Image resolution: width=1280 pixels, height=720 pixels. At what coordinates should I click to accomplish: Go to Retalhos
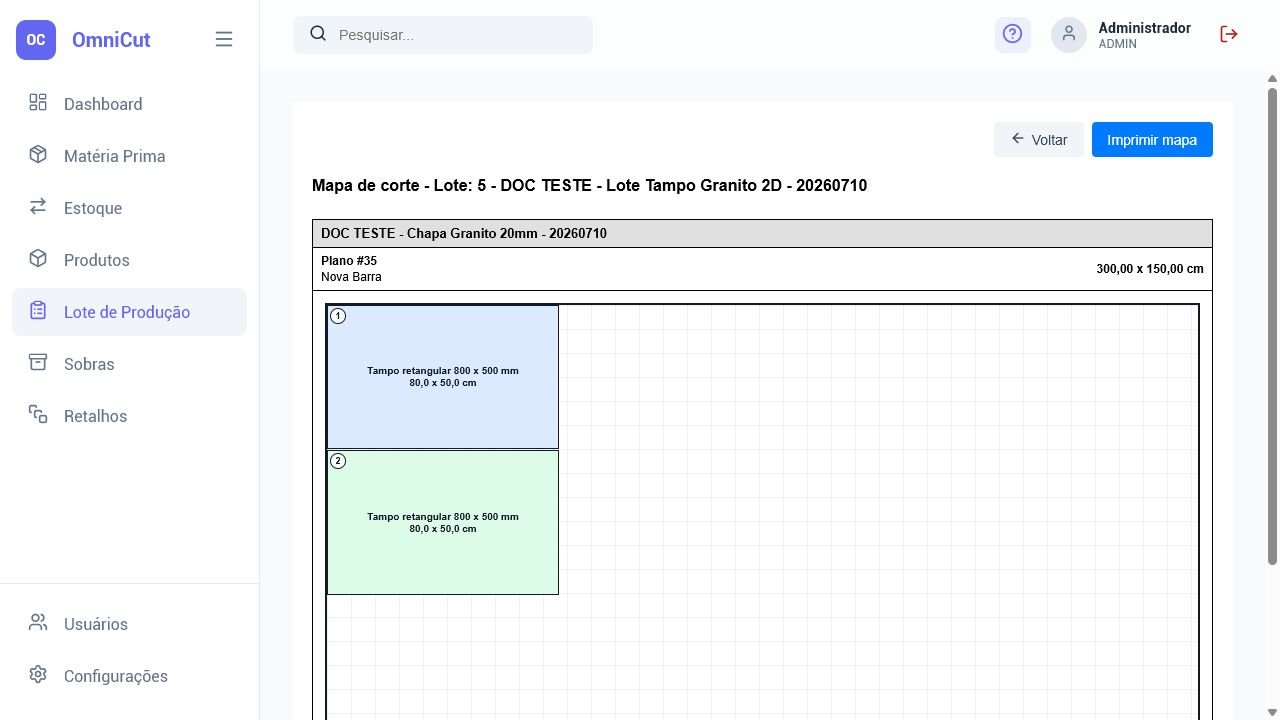(x=129, y=416)
